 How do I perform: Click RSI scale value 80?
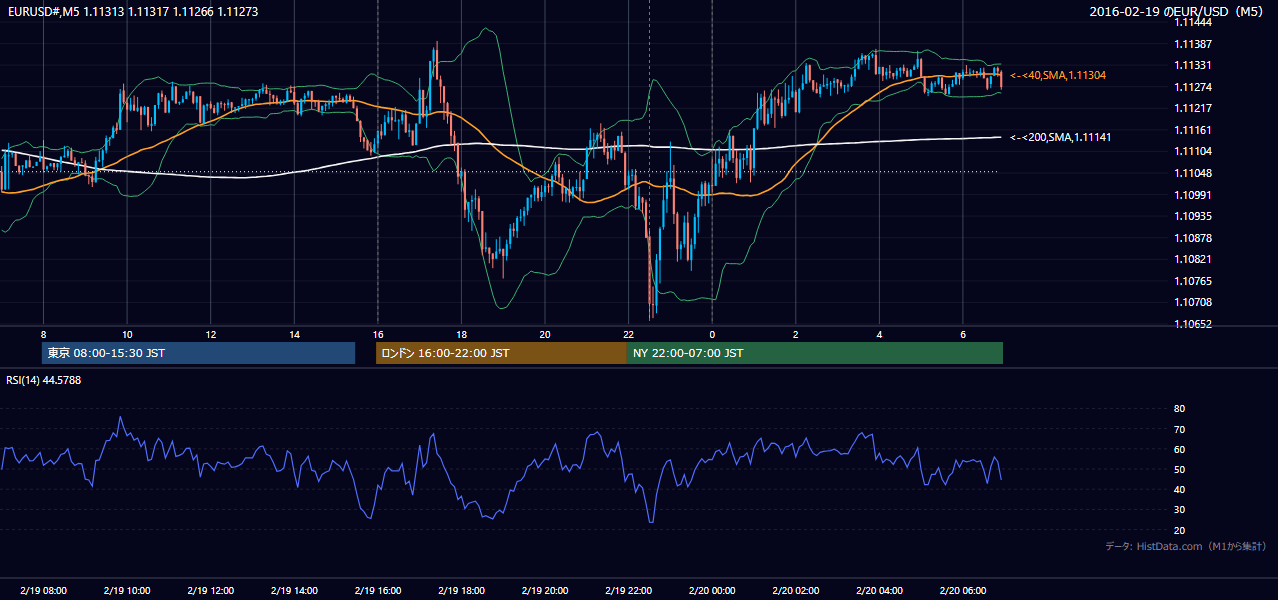click(1180, 409)
